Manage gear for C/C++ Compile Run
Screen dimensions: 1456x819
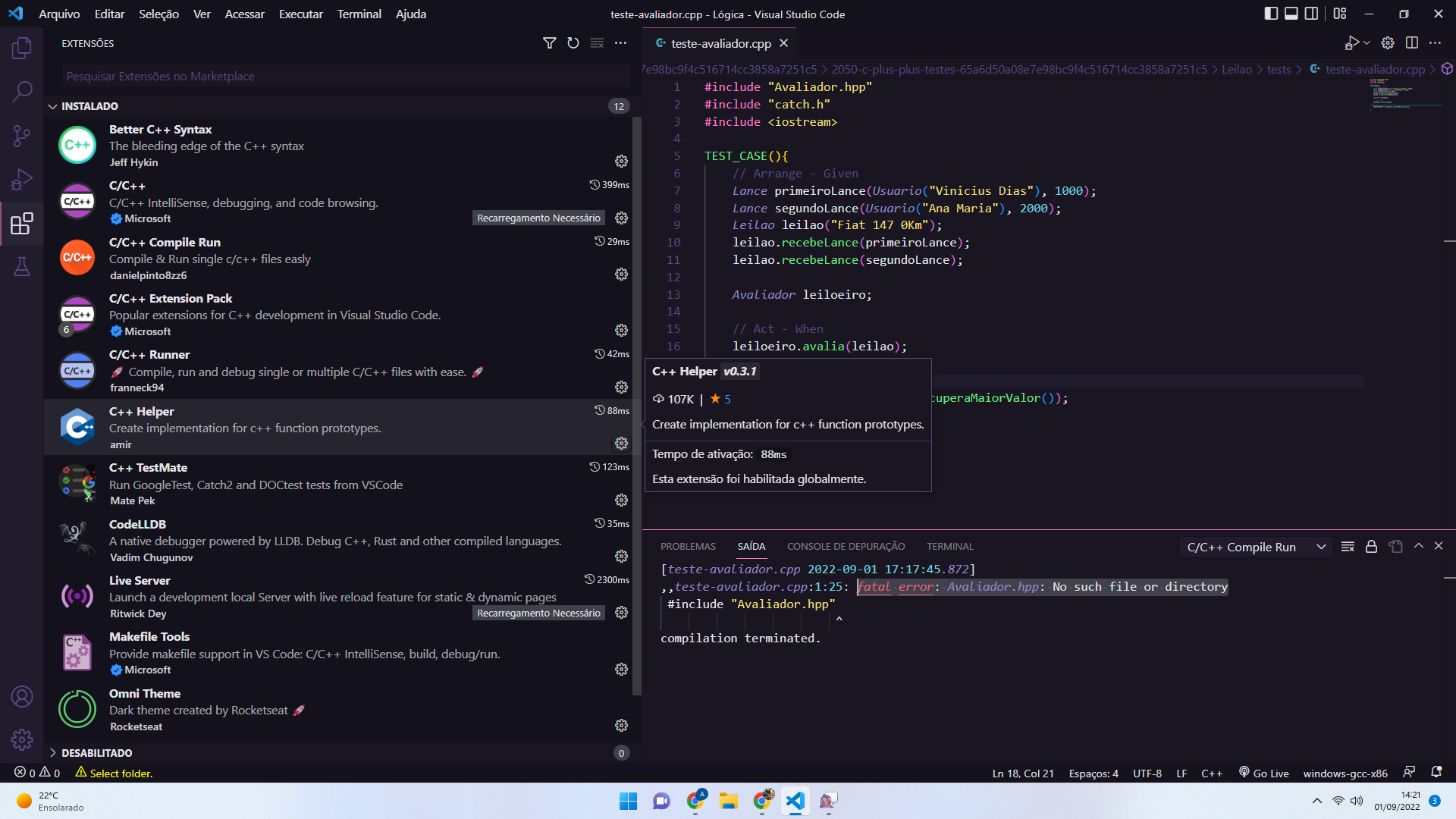pyautogui.click(x=621, y=275)
